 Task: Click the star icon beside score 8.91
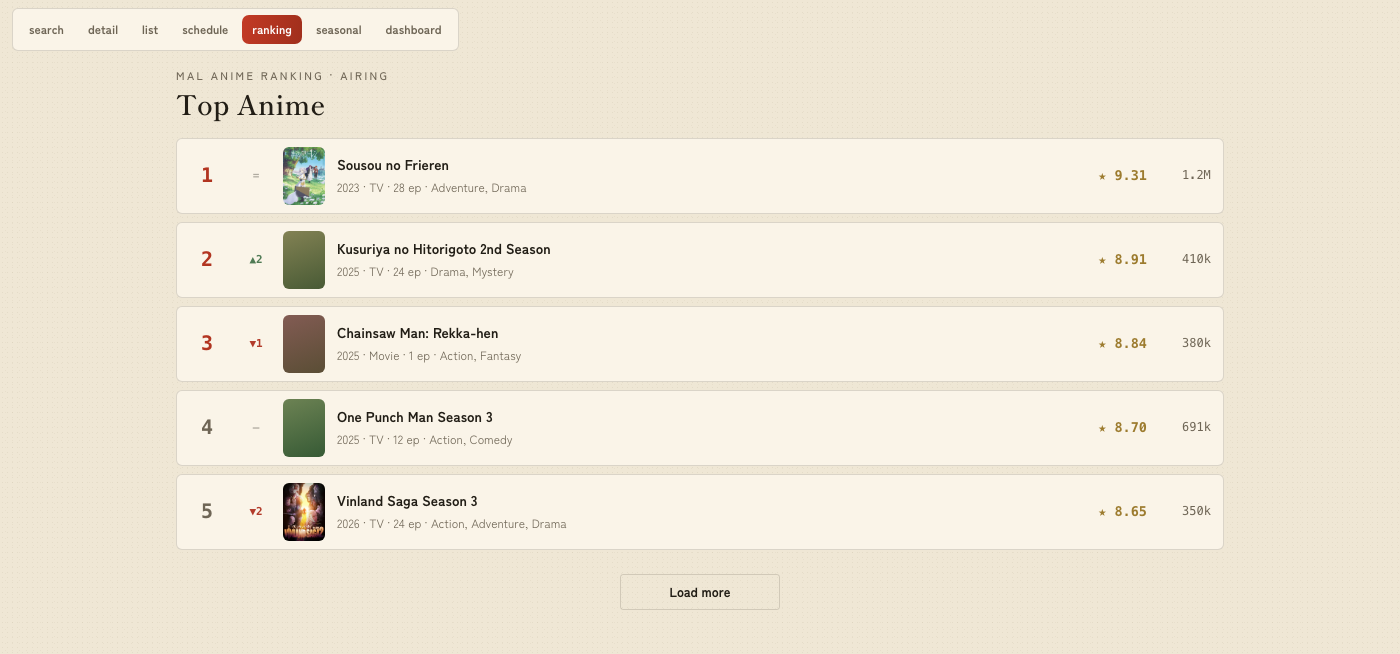tap(1102, 260)
